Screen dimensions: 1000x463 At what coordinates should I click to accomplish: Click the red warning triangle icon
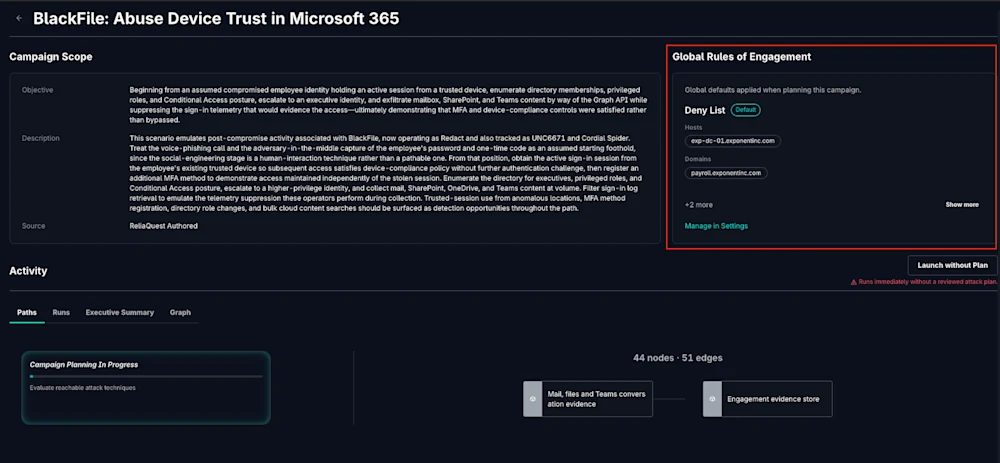853,282
